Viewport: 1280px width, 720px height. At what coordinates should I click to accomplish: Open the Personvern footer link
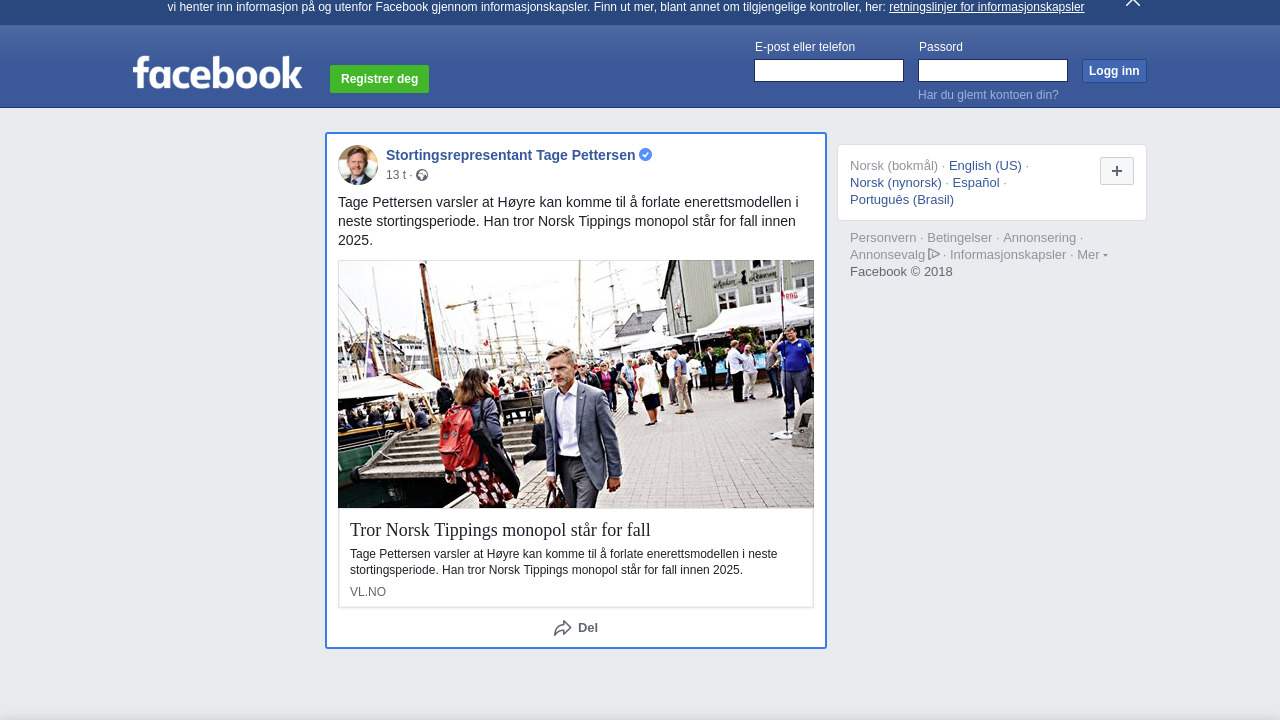click(x=883, y=237)
